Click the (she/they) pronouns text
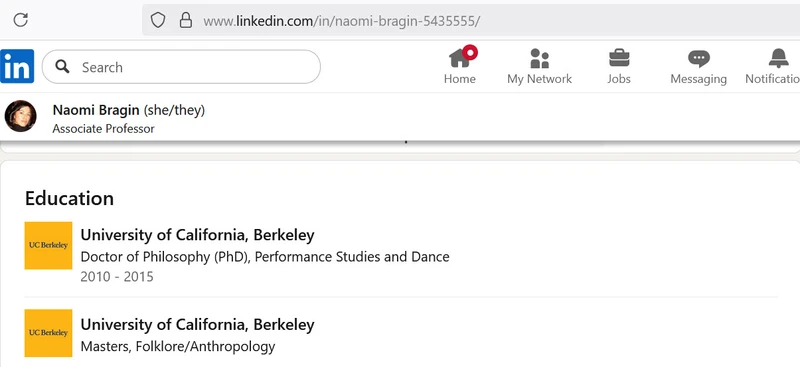This screenshot has width=800, height=367. coord(174,111)
